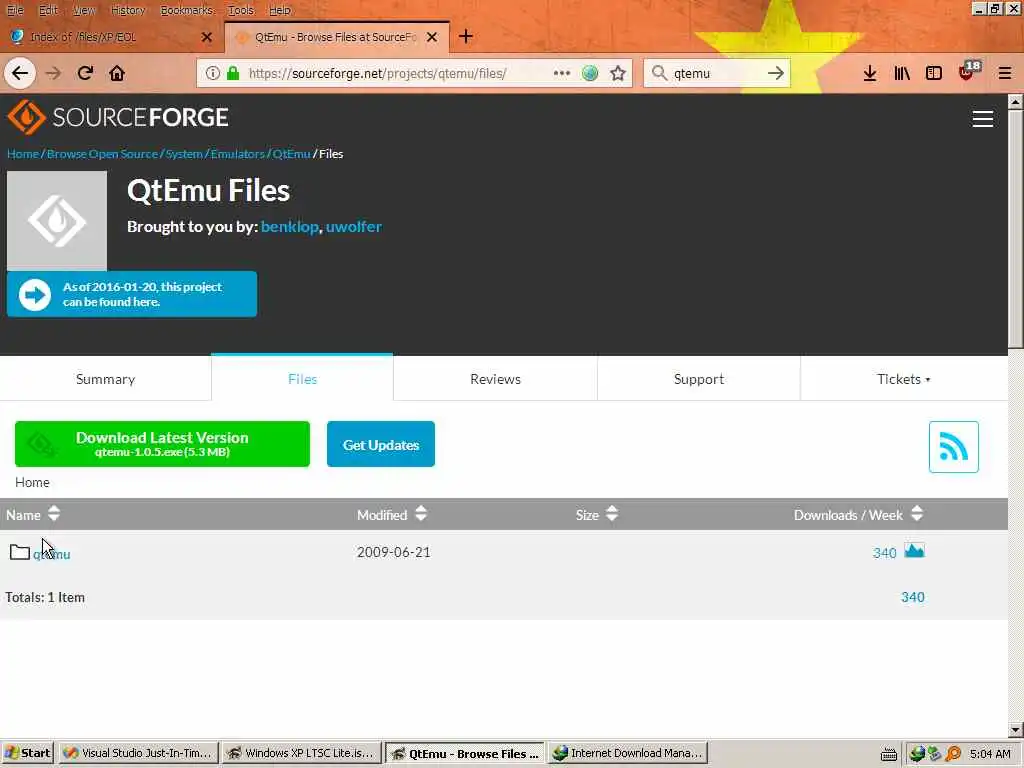Screen dimensions: 1024x768
Task: Click the Emulators breadcrumb link
Action: (x=237, y=153)
